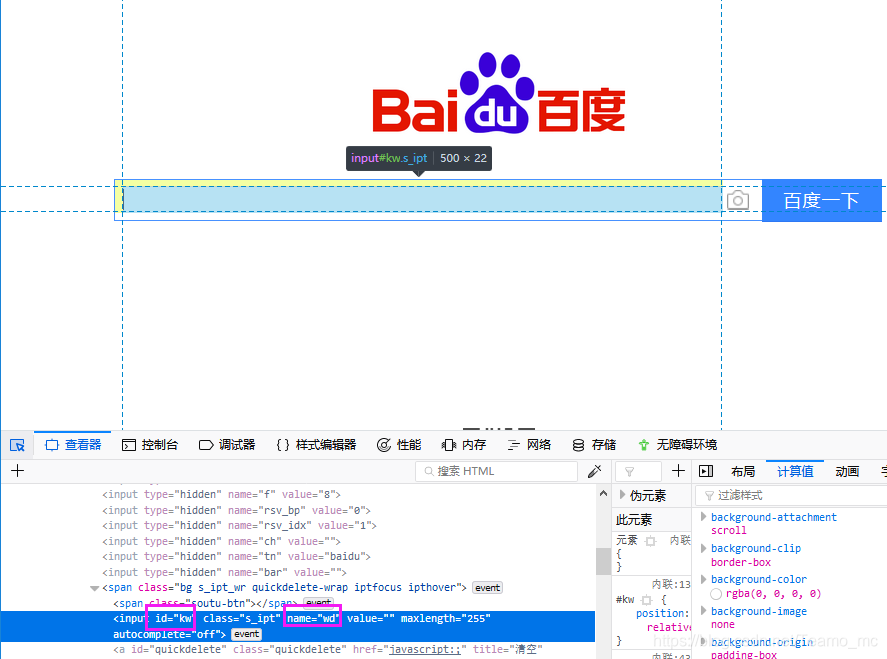The width and height of the screenshot is (887, 659).
Task: Open the 性能 performance tab
Action: click(x=399, y=445)
